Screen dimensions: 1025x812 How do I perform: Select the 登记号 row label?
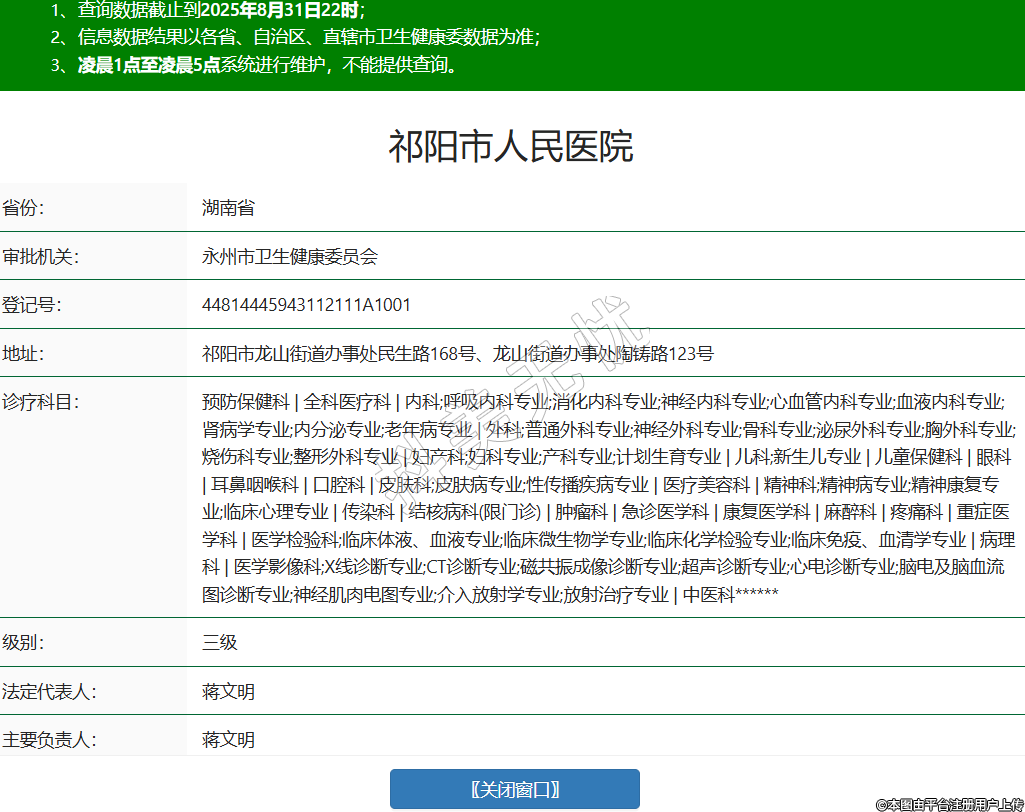[32, 305]
